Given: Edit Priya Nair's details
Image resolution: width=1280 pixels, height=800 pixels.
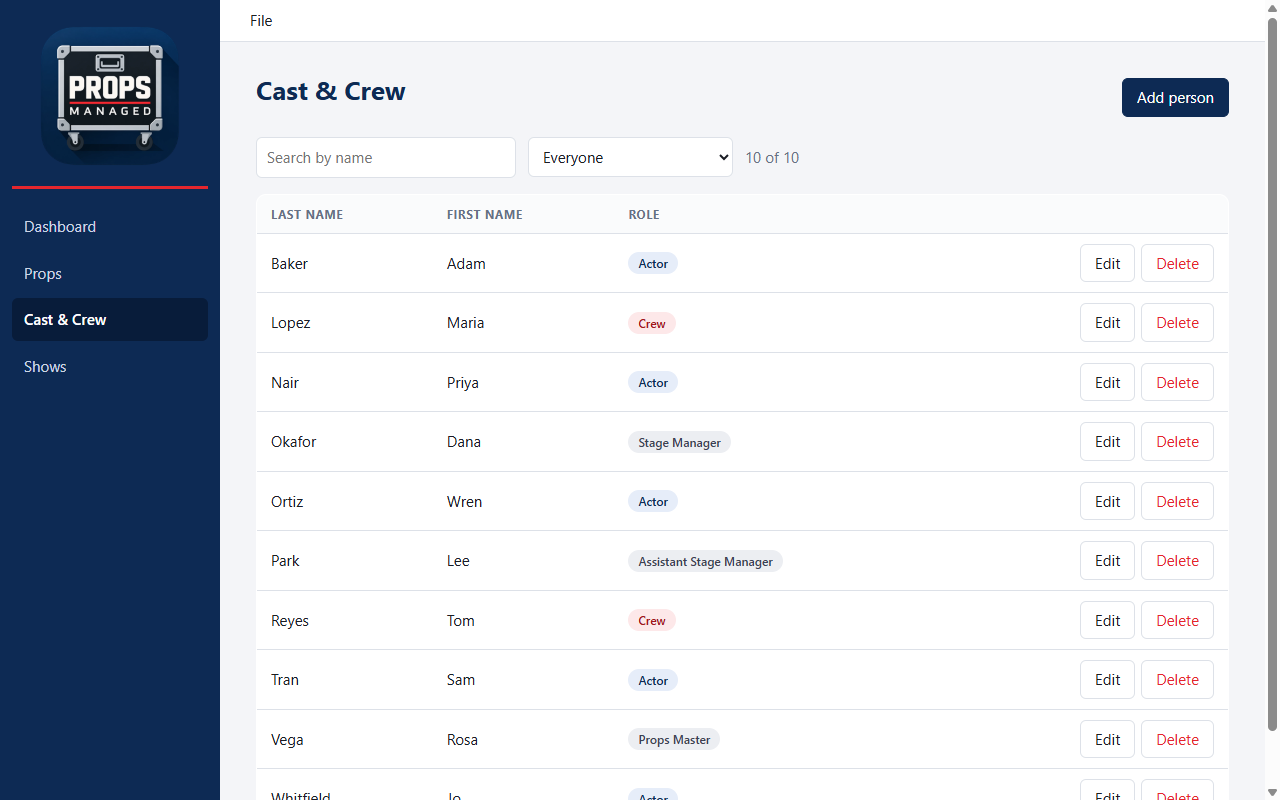Looking at the screenshot, I should [1107, 383].
